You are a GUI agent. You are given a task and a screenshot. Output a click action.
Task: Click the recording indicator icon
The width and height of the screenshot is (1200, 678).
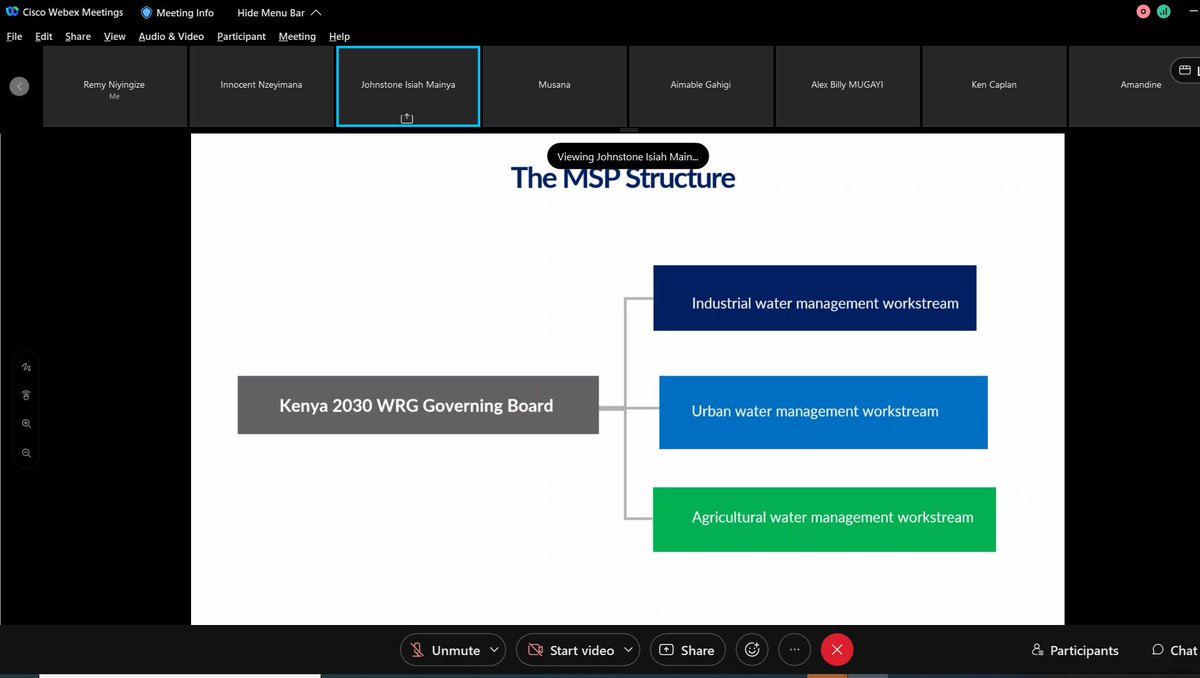pyautogui.click(x=1143, y=11)
